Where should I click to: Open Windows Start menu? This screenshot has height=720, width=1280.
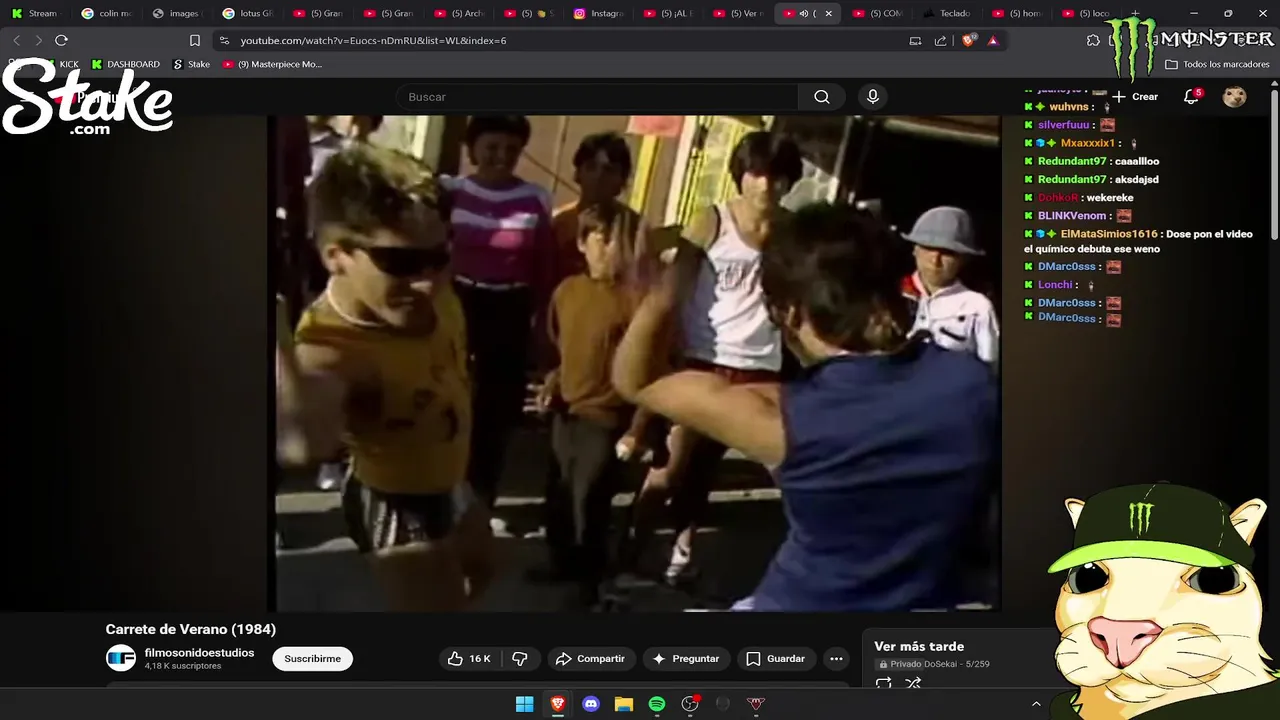tap(524, 704)
